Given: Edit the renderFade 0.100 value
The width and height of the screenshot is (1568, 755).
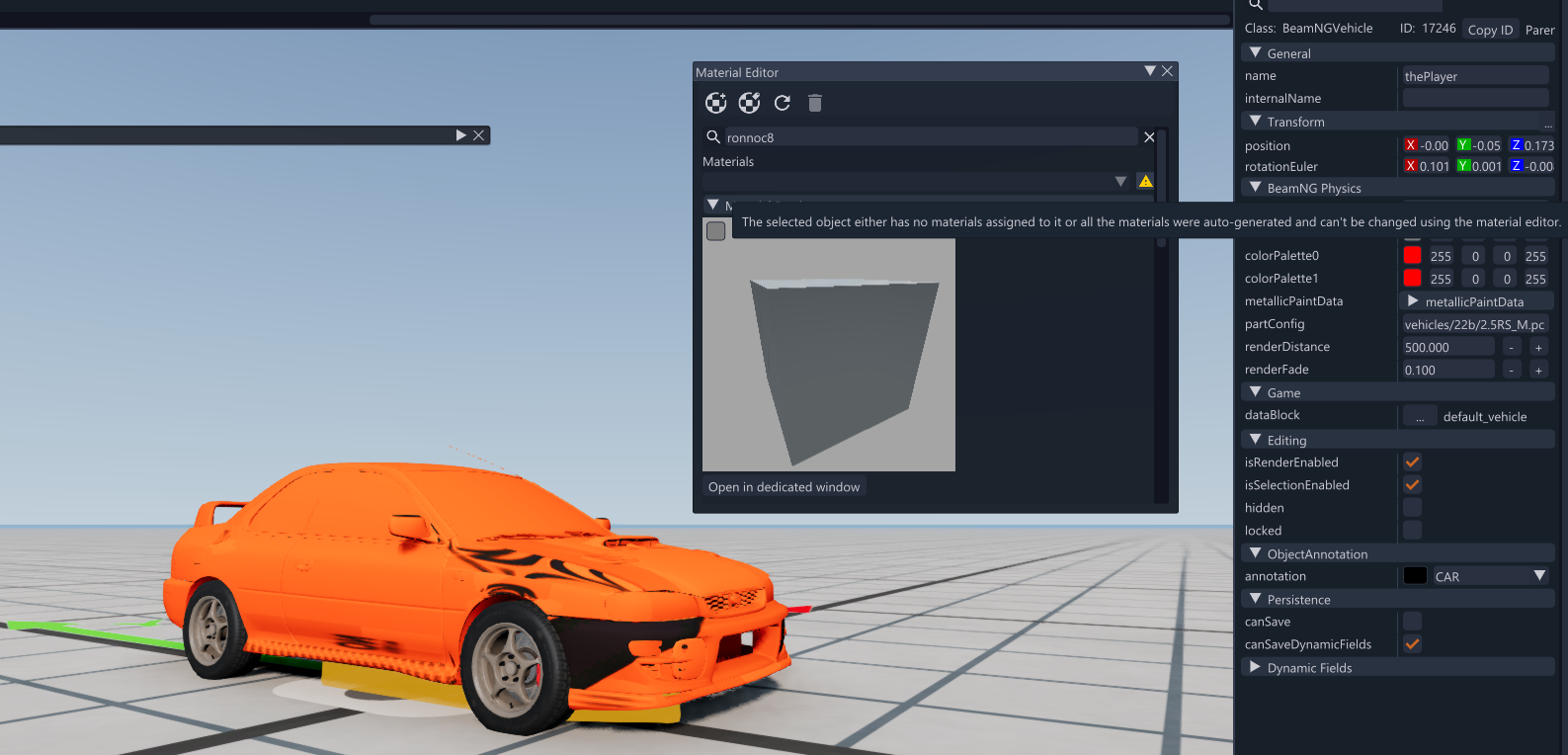Looking at the screenshot, I should [1448, 370].
